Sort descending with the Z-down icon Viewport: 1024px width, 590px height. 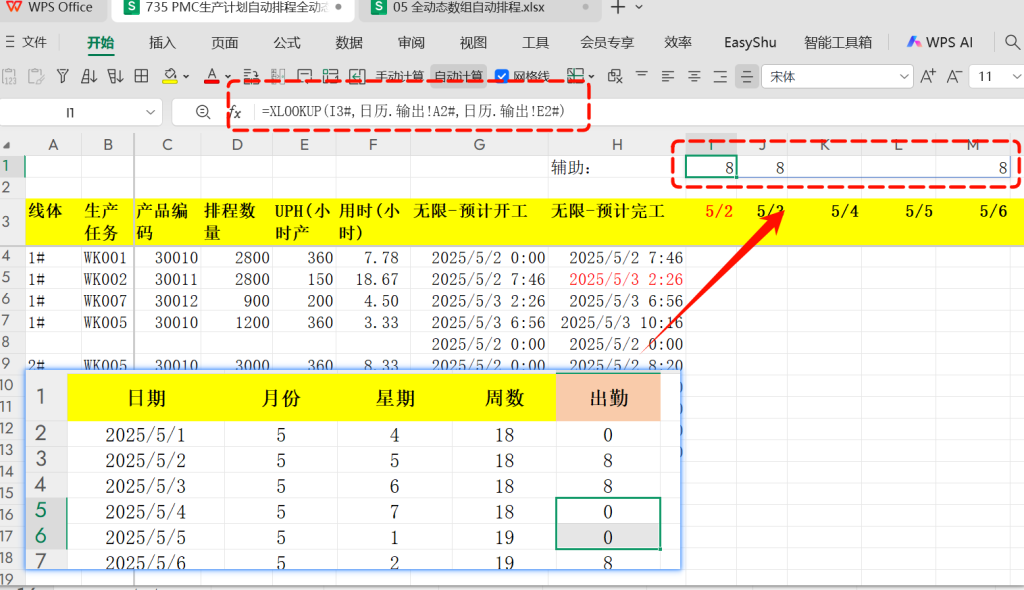coord(115,76)
